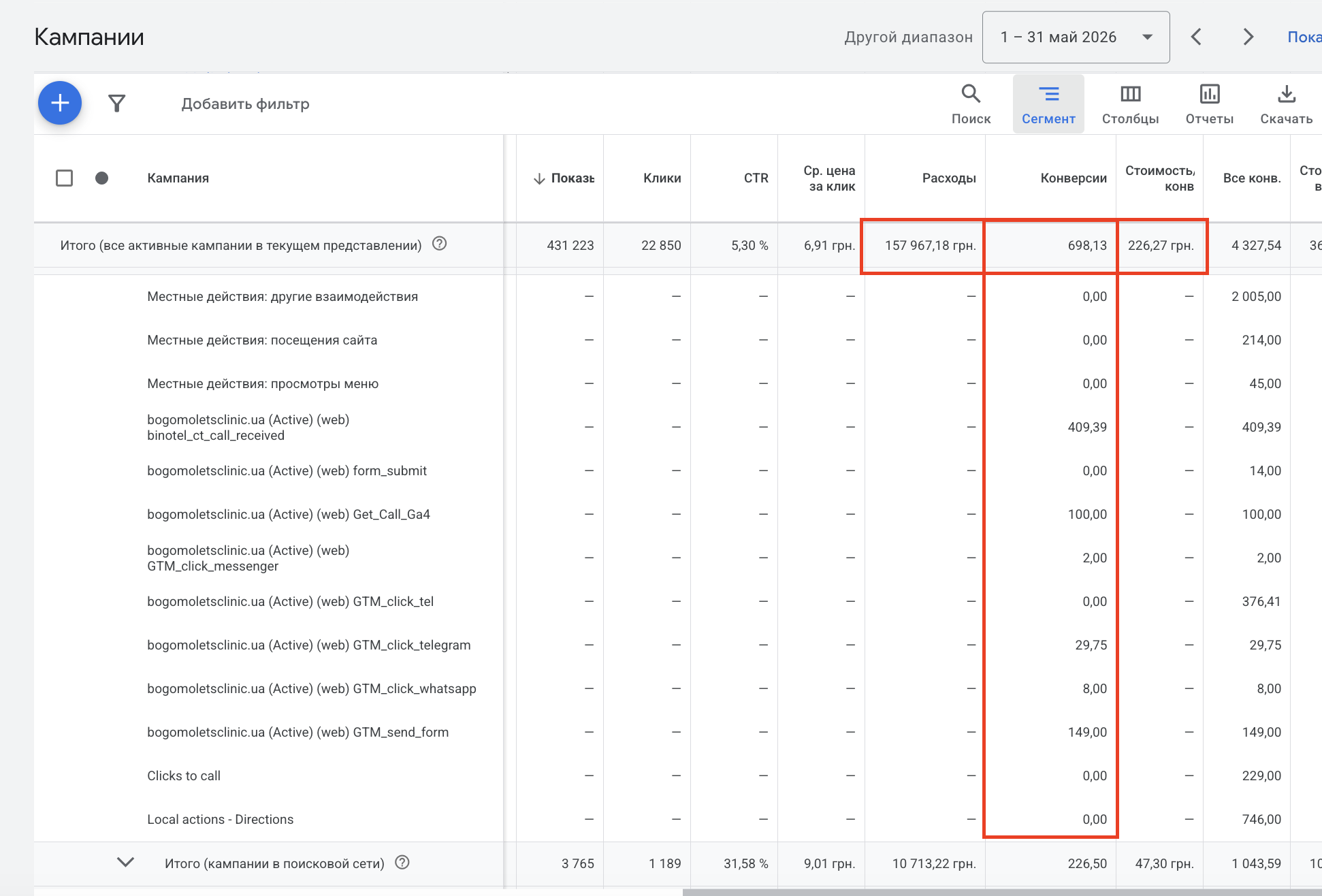
Task: Sort by Расходы column header
Action: click(x=949, y=178)
